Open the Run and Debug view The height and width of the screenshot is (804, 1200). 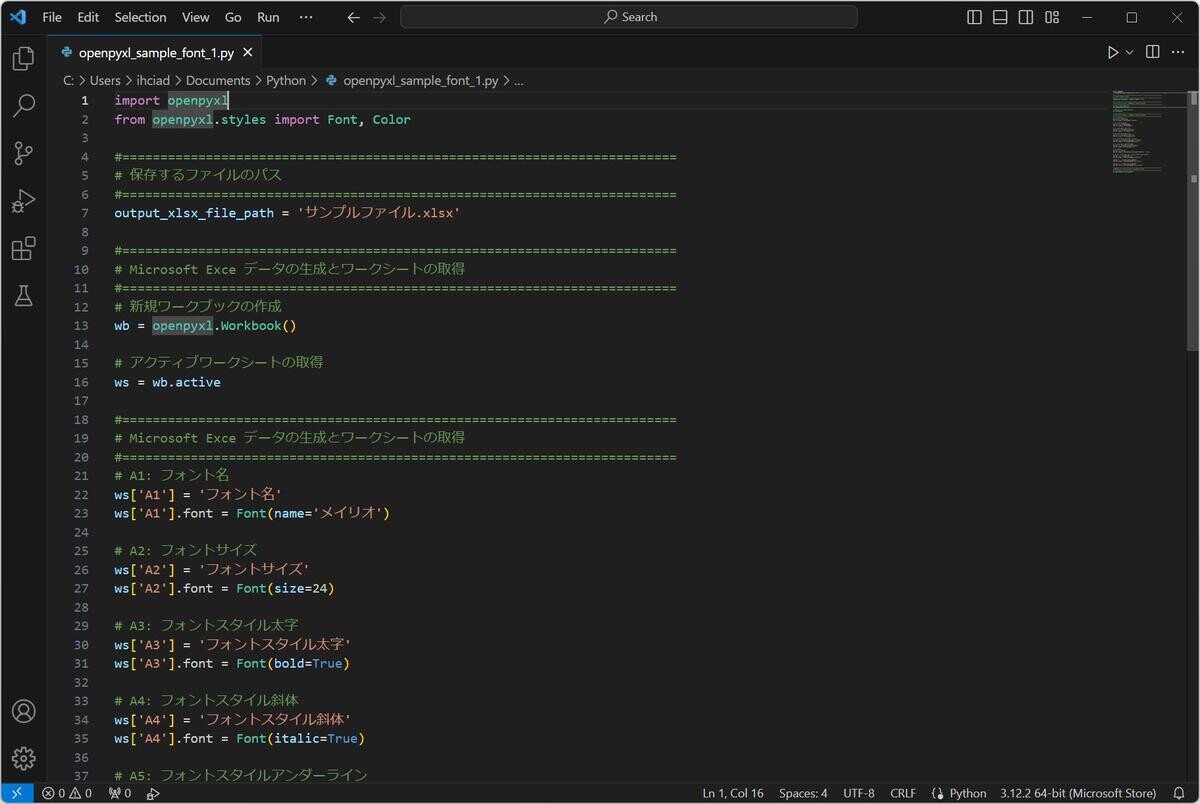pyautogui.click(x=23, y=201)
